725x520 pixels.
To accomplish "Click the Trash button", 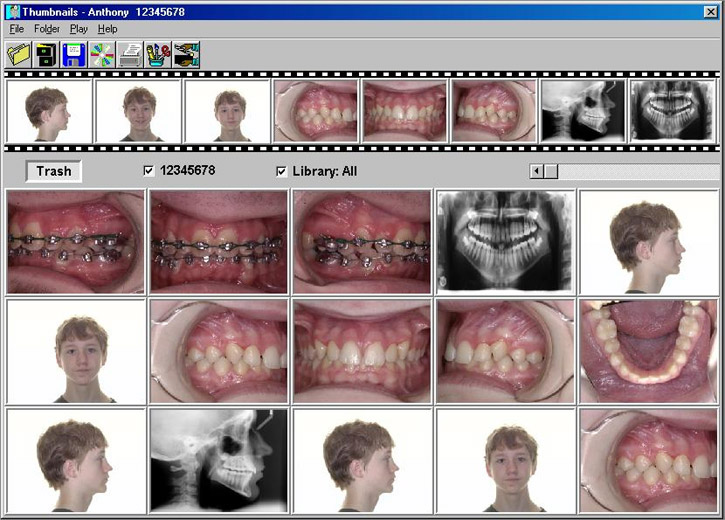I will click(54, 171).
